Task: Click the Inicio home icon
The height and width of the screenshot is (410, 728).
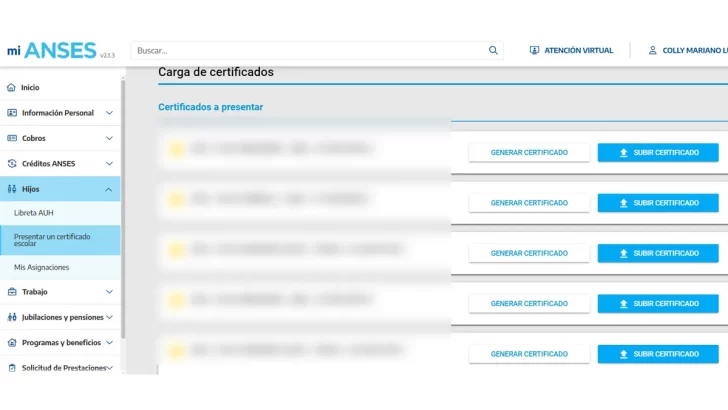Action: (x=12, y=87)
